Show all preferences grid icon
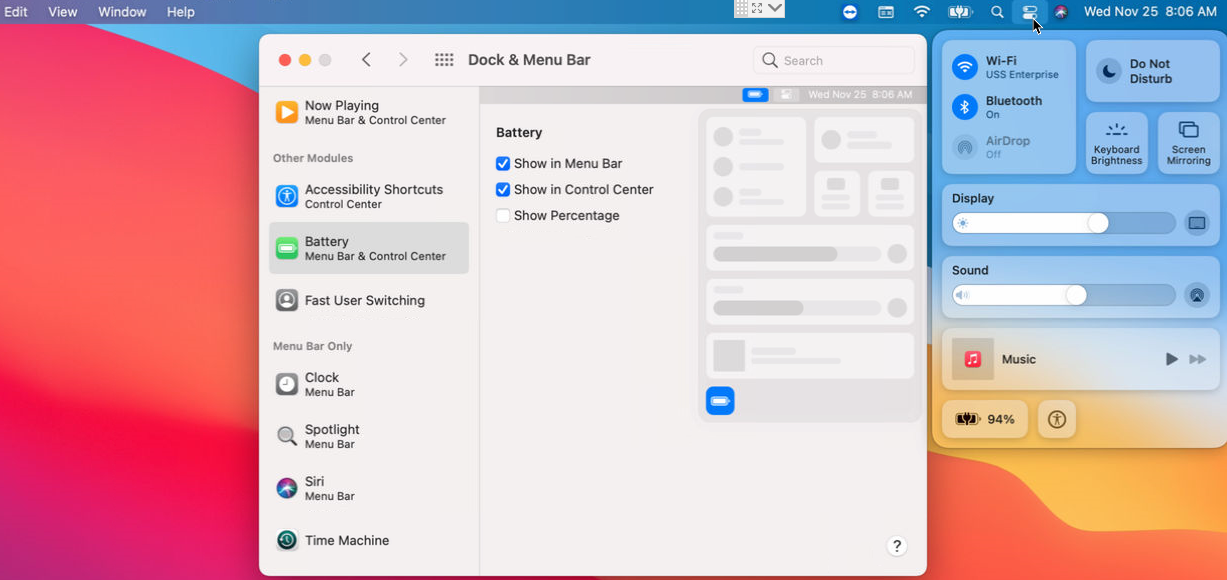The height and width of the screenshot is (580, 1227). coord(444,60)
